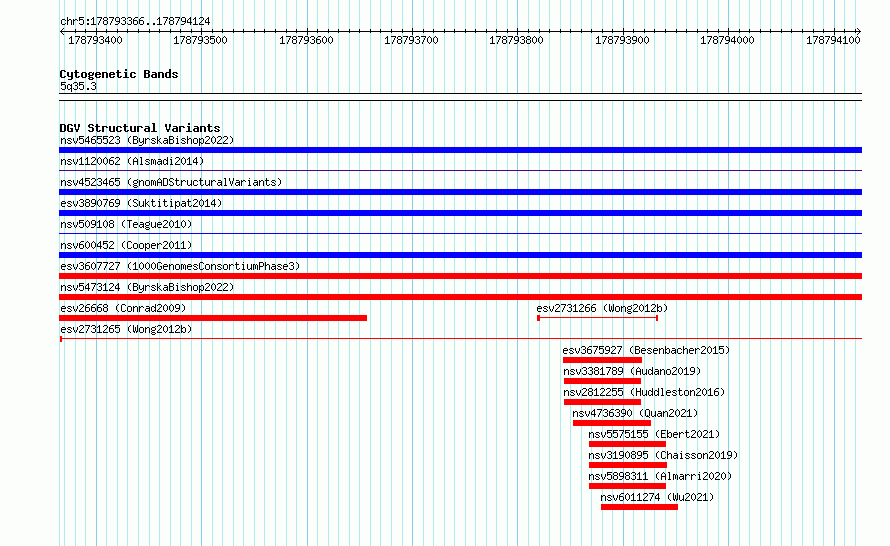Click ruler position 178793600
Screen dimensions: 890x546
tap(306, 40)
